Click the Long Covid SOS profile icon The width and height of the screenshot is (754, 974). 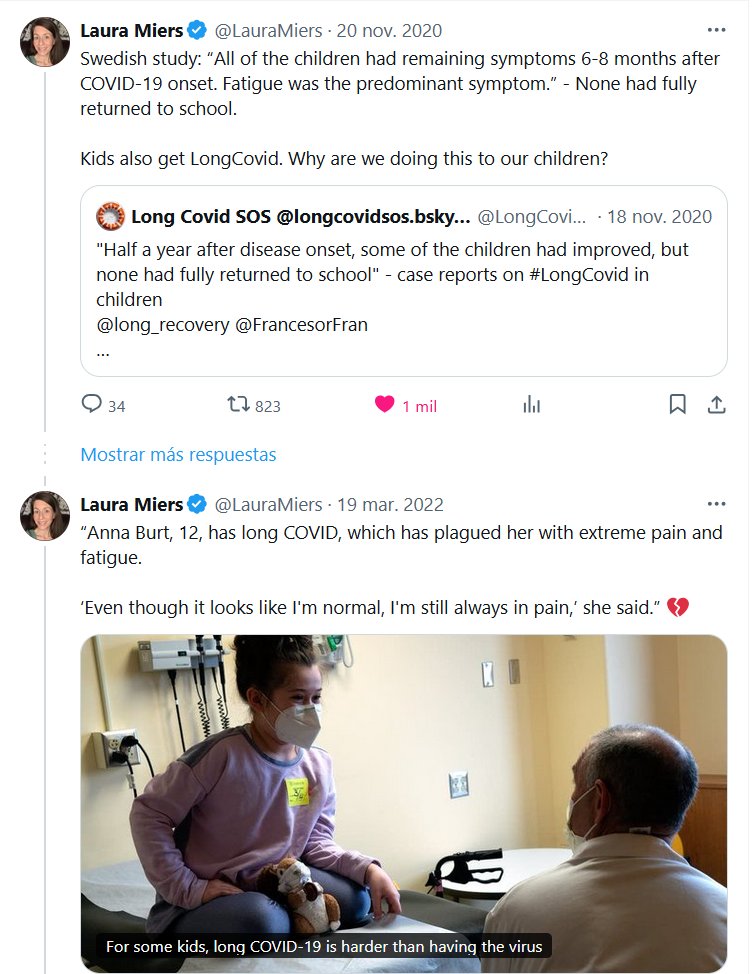point(109,216)
